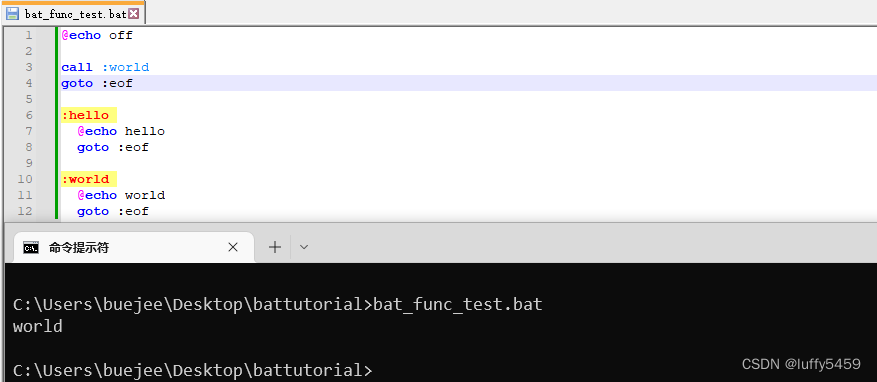Viewport: 877px width, 382px height.
Task: Click 'goto :eof' on line 8
Action: 113,148
